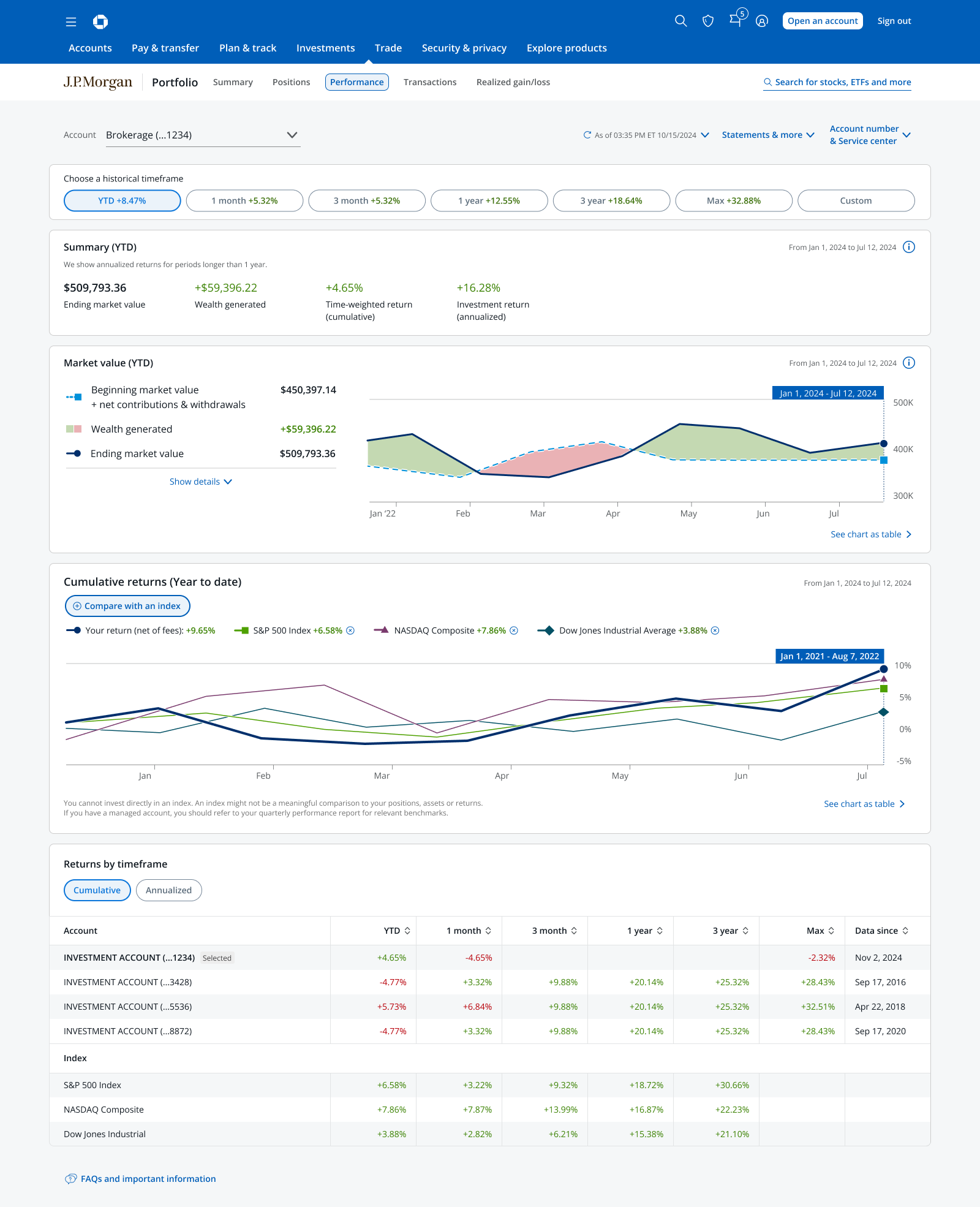Sort table by 1 year column

point(660,931)
